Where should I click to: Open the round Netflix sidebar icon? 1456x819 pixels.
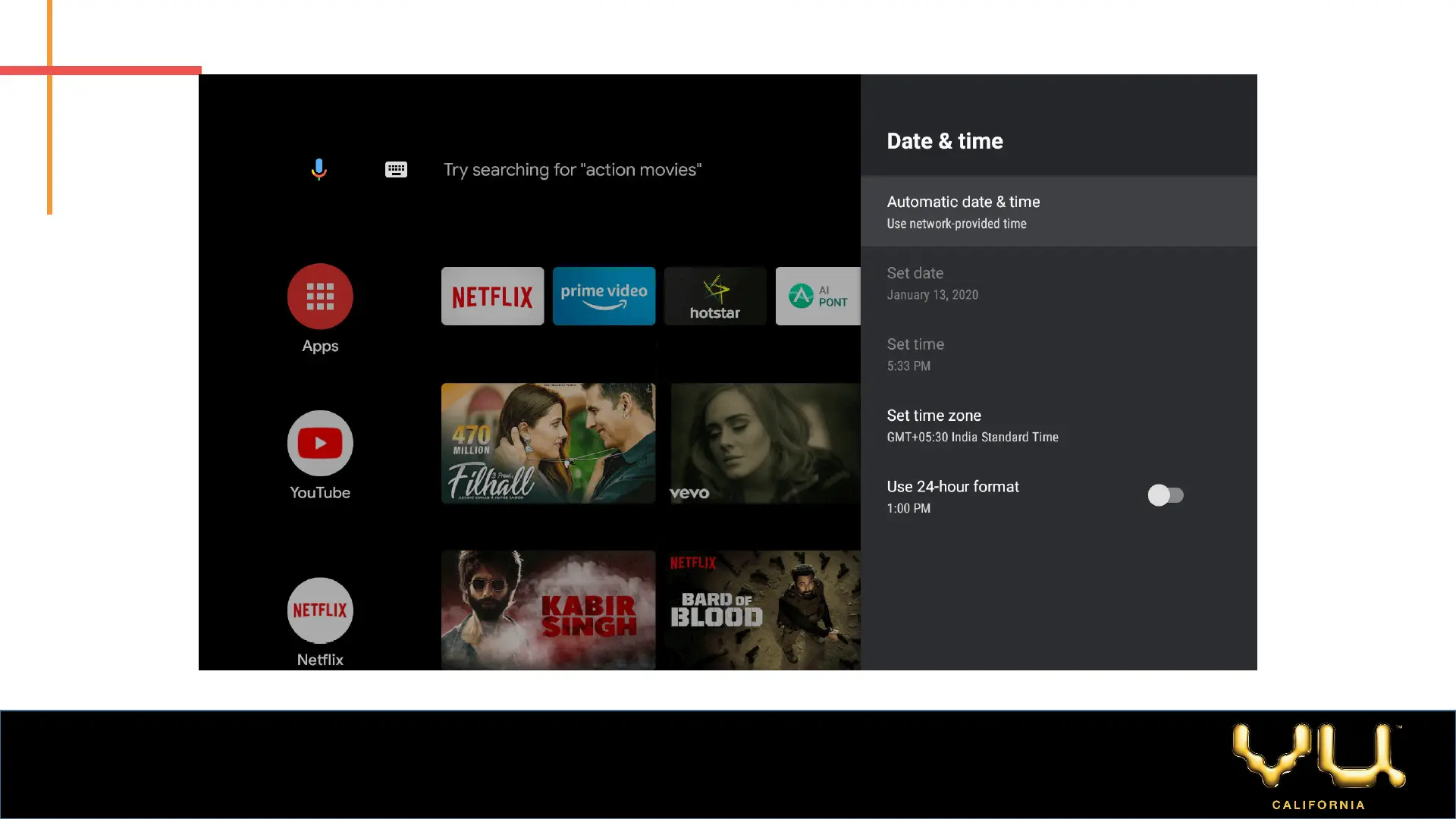coord(319,610)
